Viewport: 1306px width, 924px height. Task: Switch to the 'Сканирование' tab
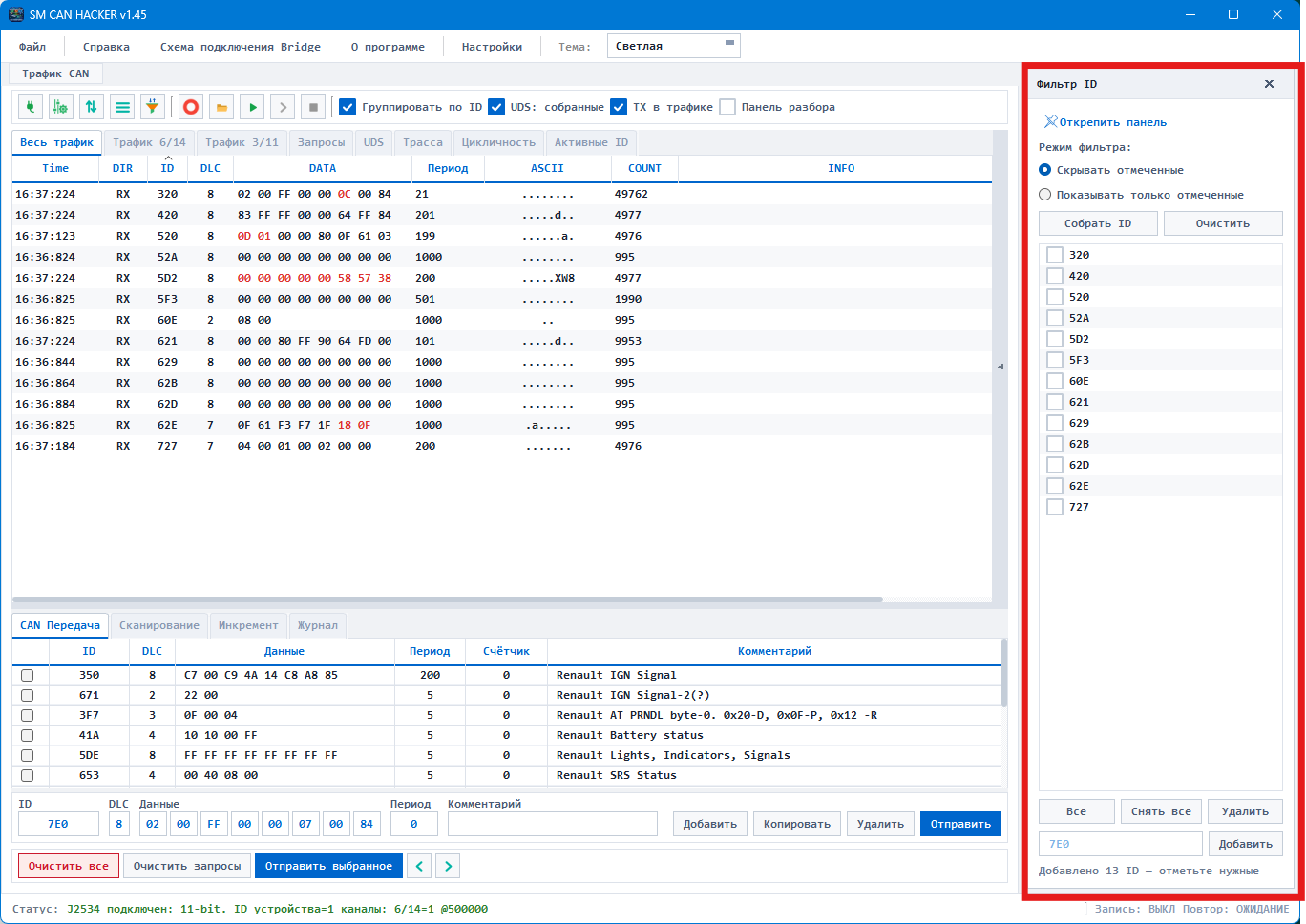tap(159, 625)
